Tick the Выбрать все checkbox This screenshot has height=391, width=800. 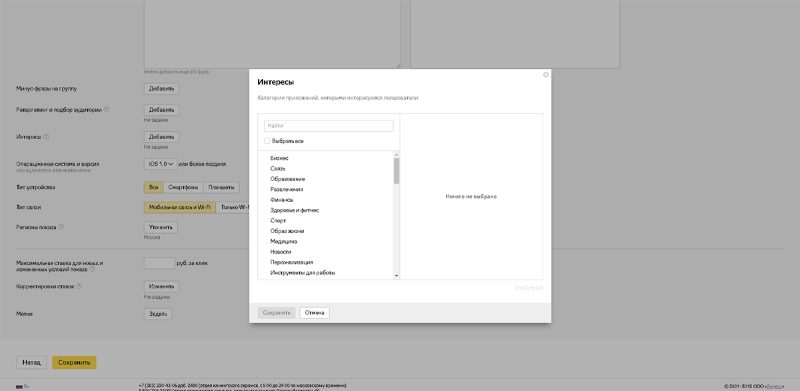pos(267,141)
